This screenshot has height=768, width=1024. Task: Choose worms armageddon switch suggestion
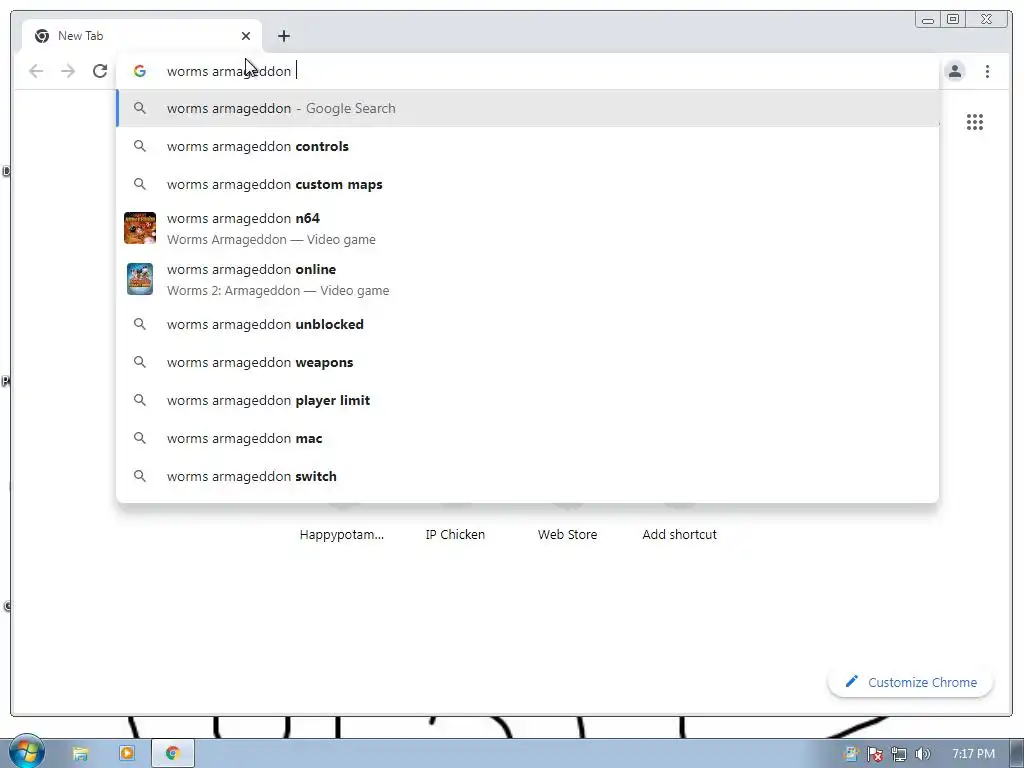pyautogui.click(x=528, y=476)
